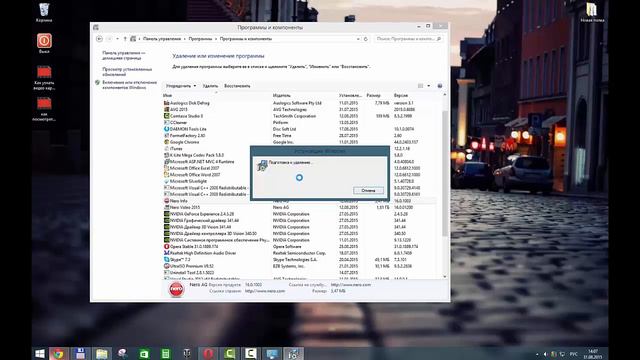Select the DAEMON Tools Lite icon
The image size is (640, 360).
pyautogui.click(x=167, y=129)
